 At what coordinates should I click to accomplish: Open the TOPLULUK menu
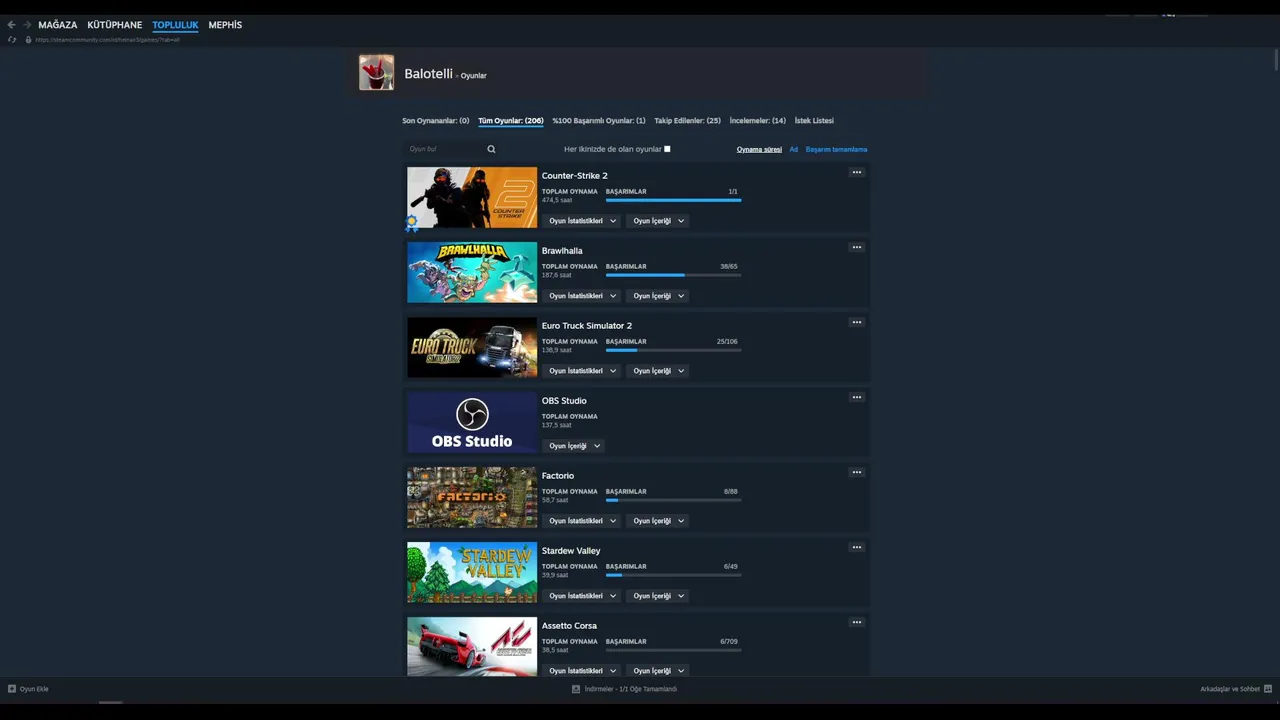coord(176,25)
